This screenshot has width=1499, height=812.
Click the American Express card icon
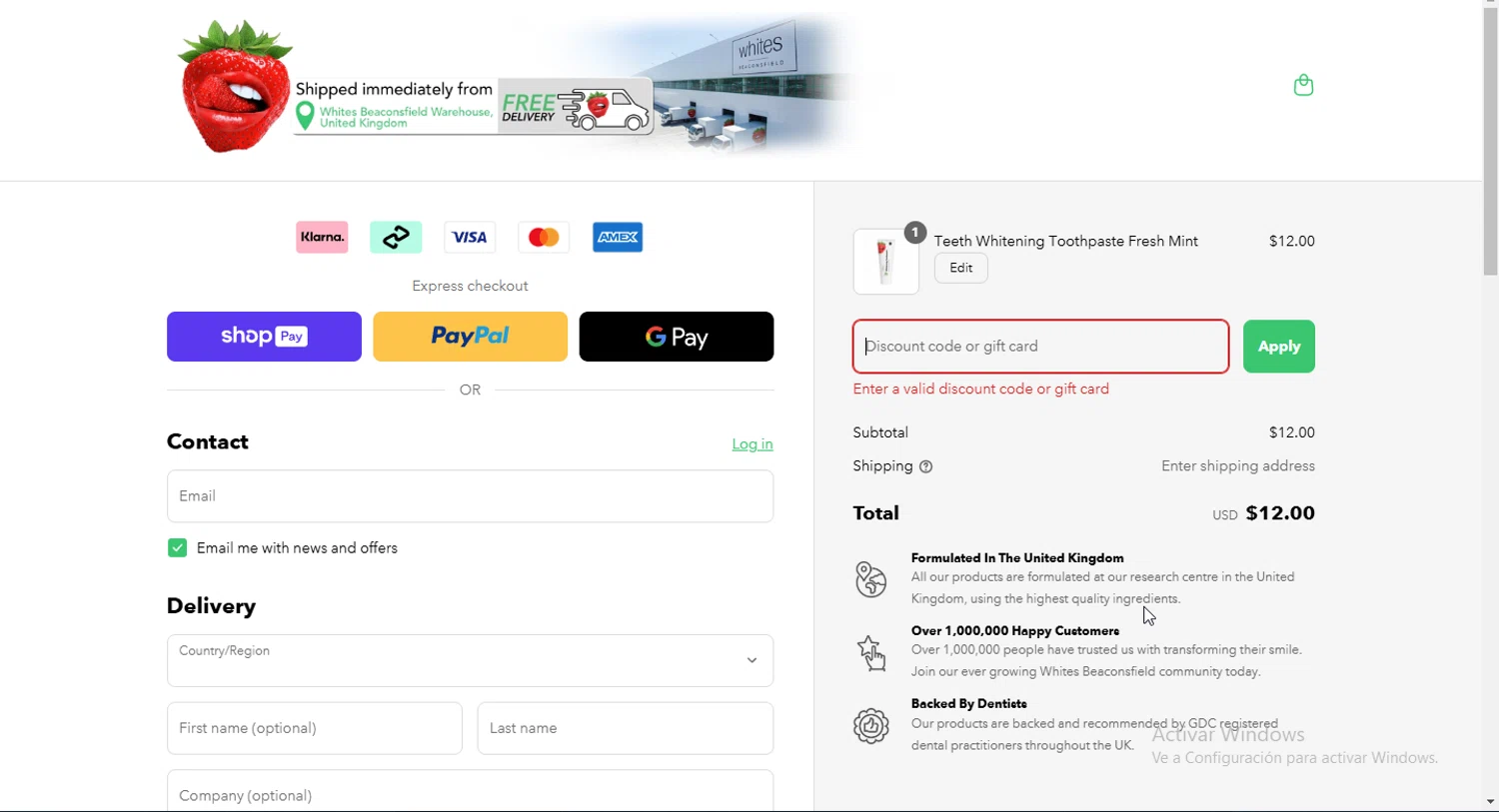coord(618,237)
